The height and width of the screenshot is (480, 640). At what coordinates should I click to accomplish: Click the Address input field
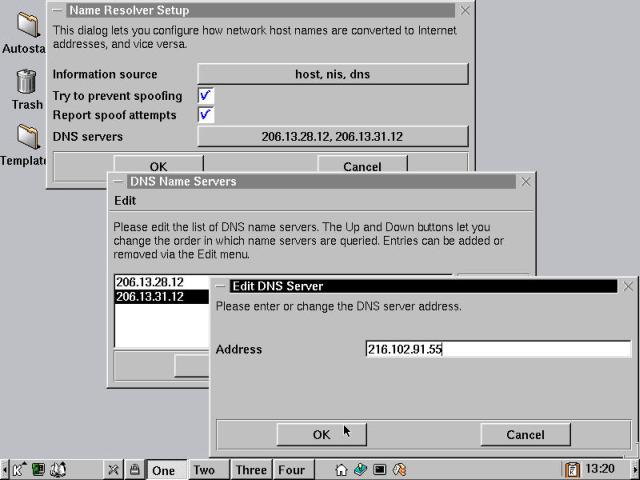[x=497, y=349]
